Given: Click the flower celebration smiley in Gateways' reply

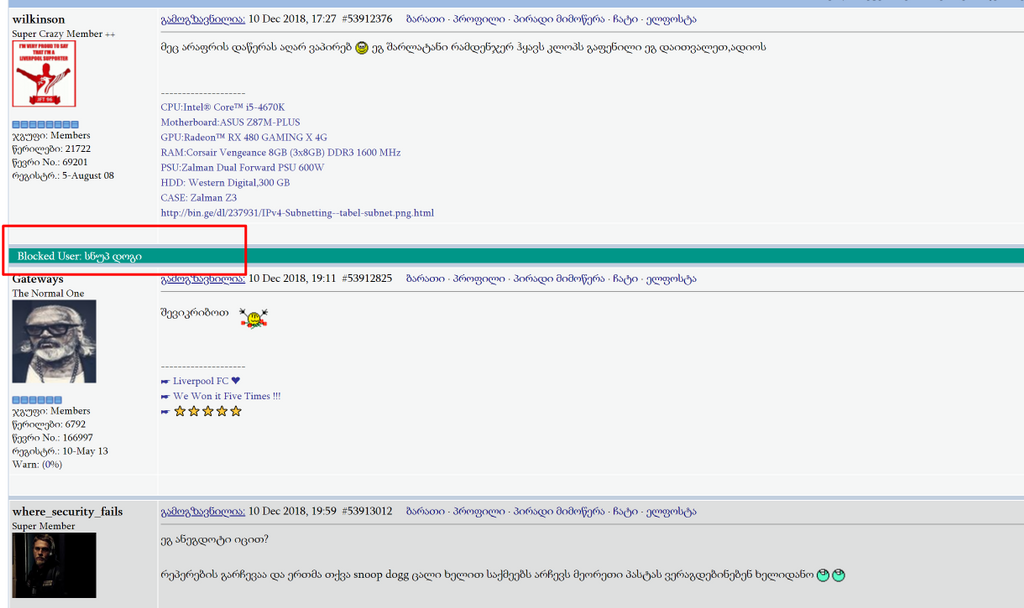Looking at the screenshot, I should (253, 318).
